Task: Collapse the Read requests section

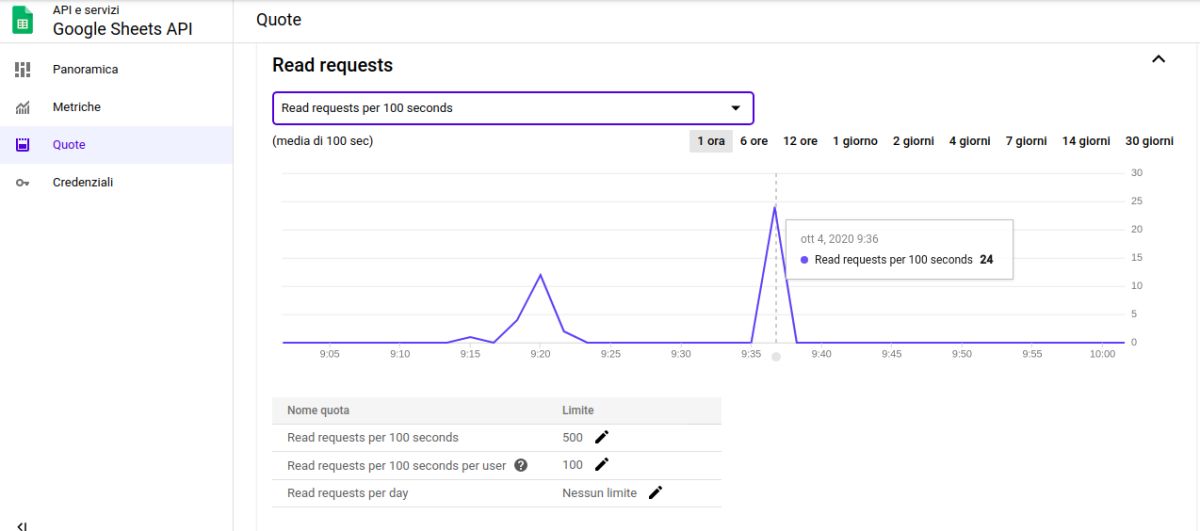Action: point(1158,59)
